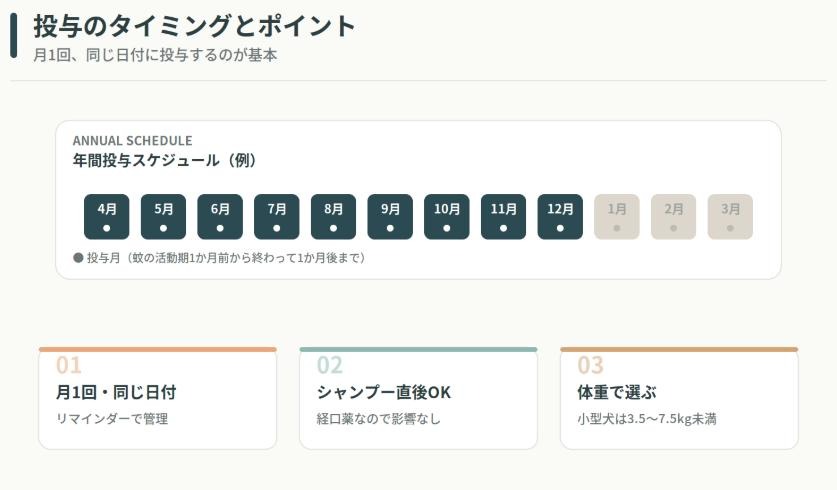Click the 12月 month tile
Viewport: 837px width, 490px height.
560,217
